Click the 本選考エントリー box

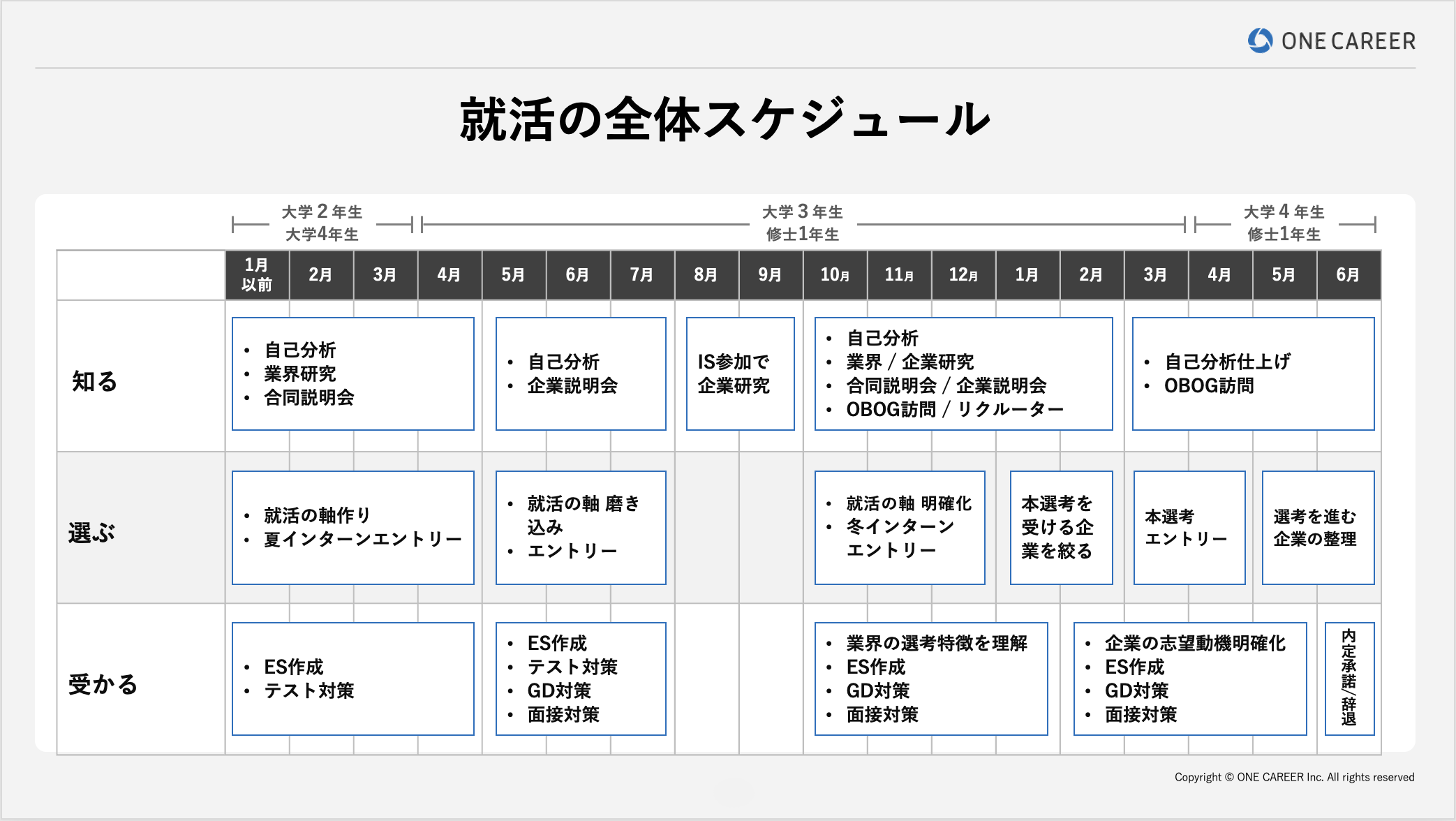click(x=1189, y=527)
